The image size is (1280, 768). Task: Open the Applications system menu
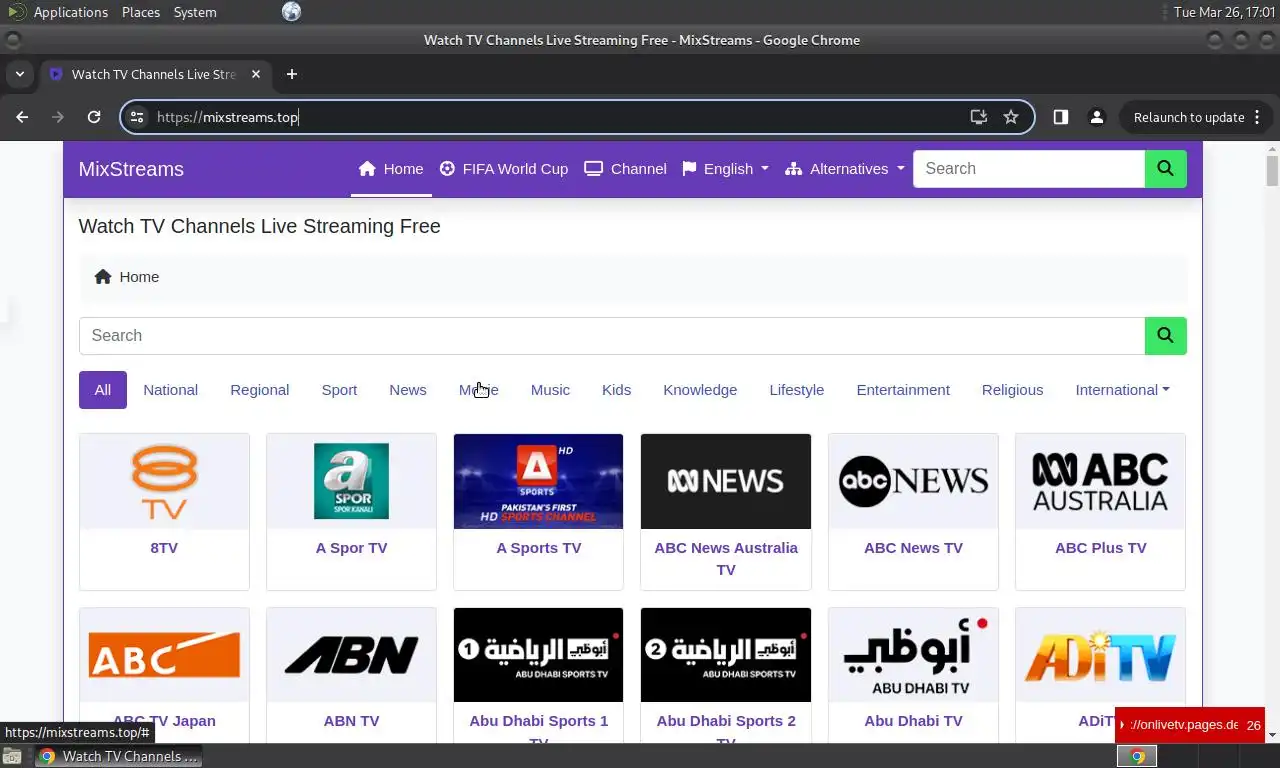[x=70, y=12]
